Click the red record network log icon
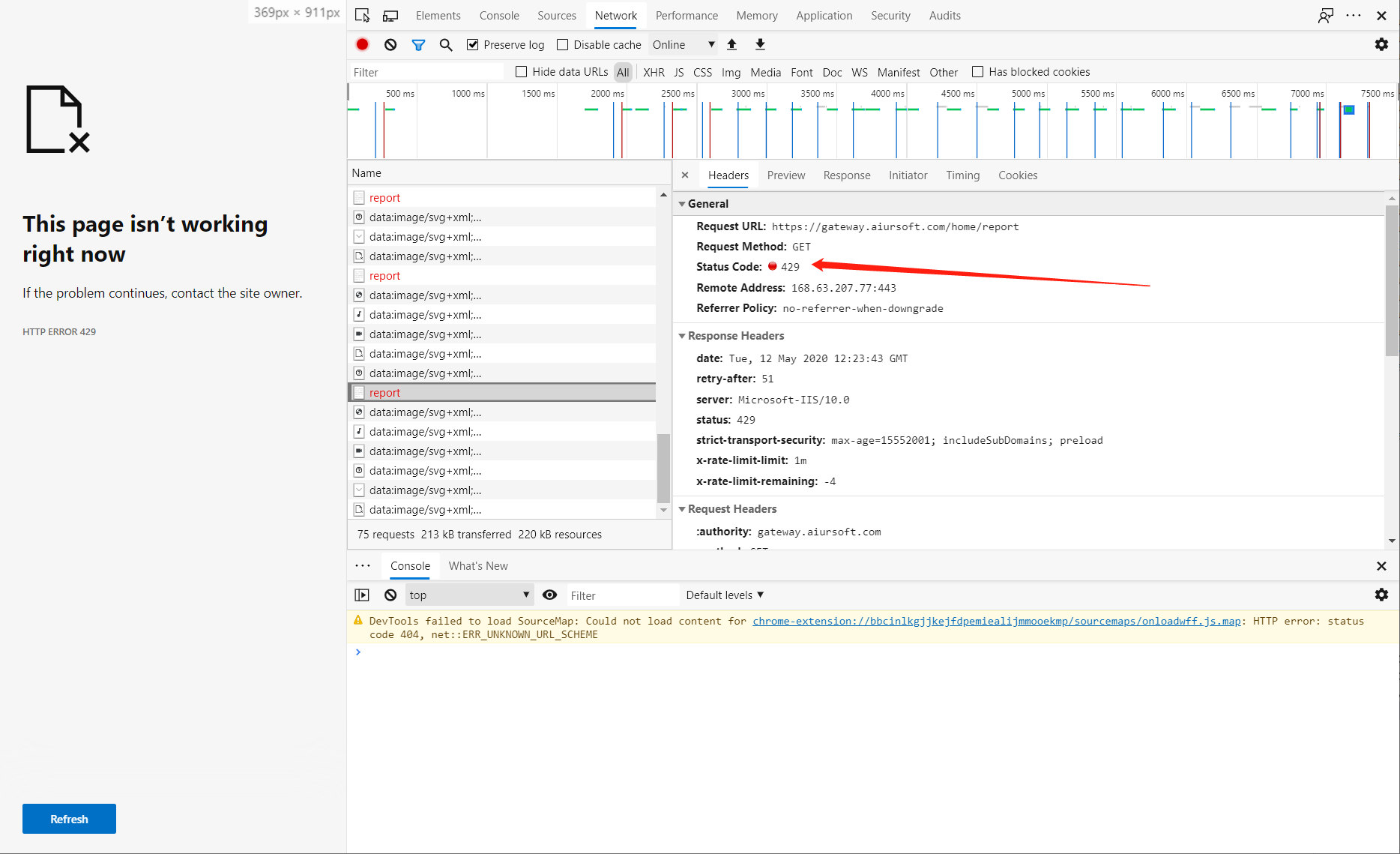Screen dimensions: 1400x854 (362, 45)
